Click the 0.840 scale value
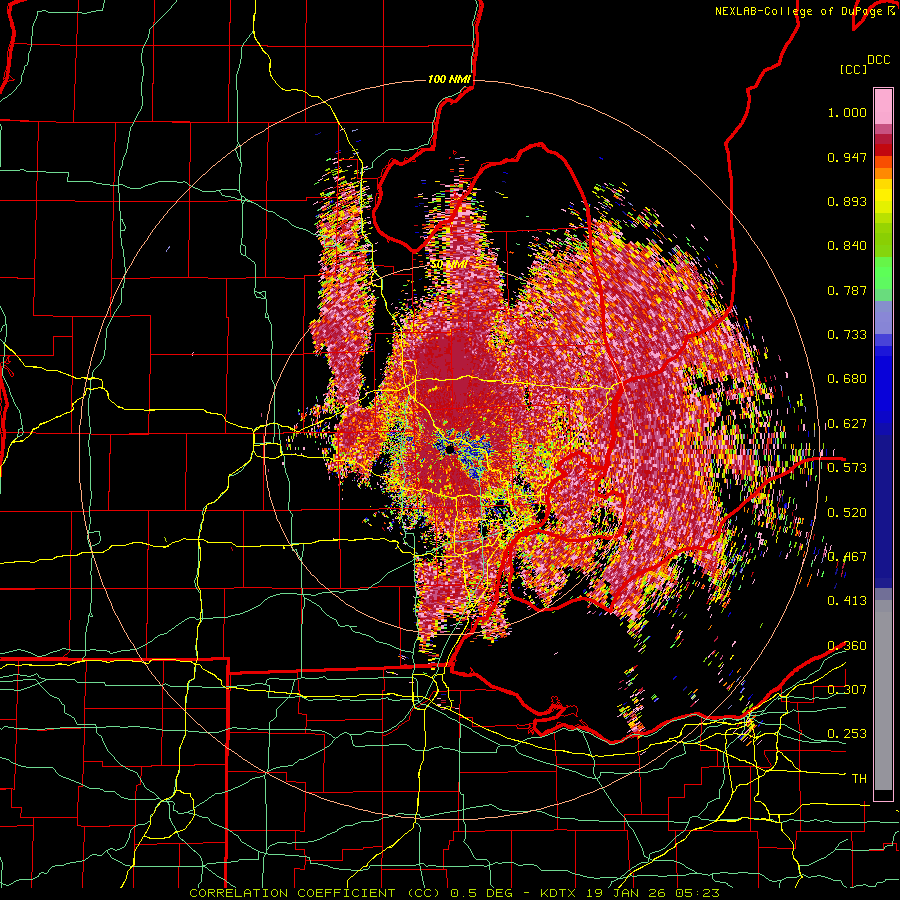Viewport: 900px width, 900px height. tap(847, 246)
